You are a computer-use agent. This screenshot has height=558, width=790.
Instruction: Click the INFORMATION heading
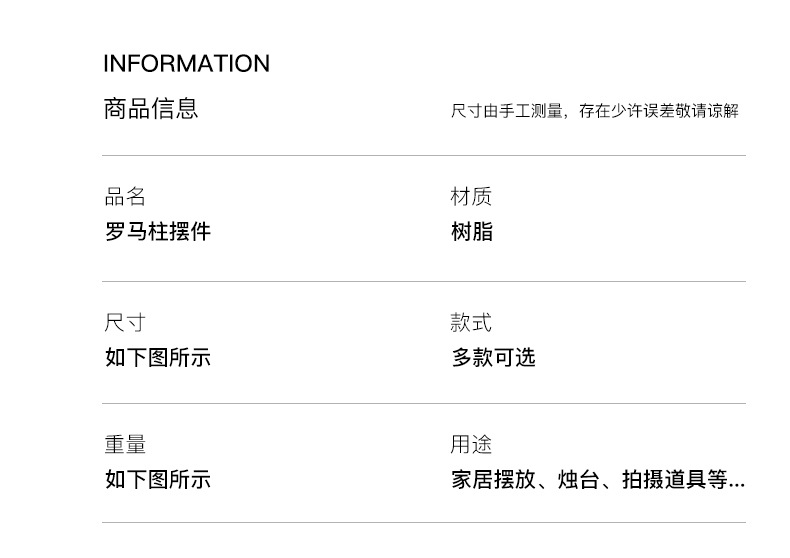[186, 64]
